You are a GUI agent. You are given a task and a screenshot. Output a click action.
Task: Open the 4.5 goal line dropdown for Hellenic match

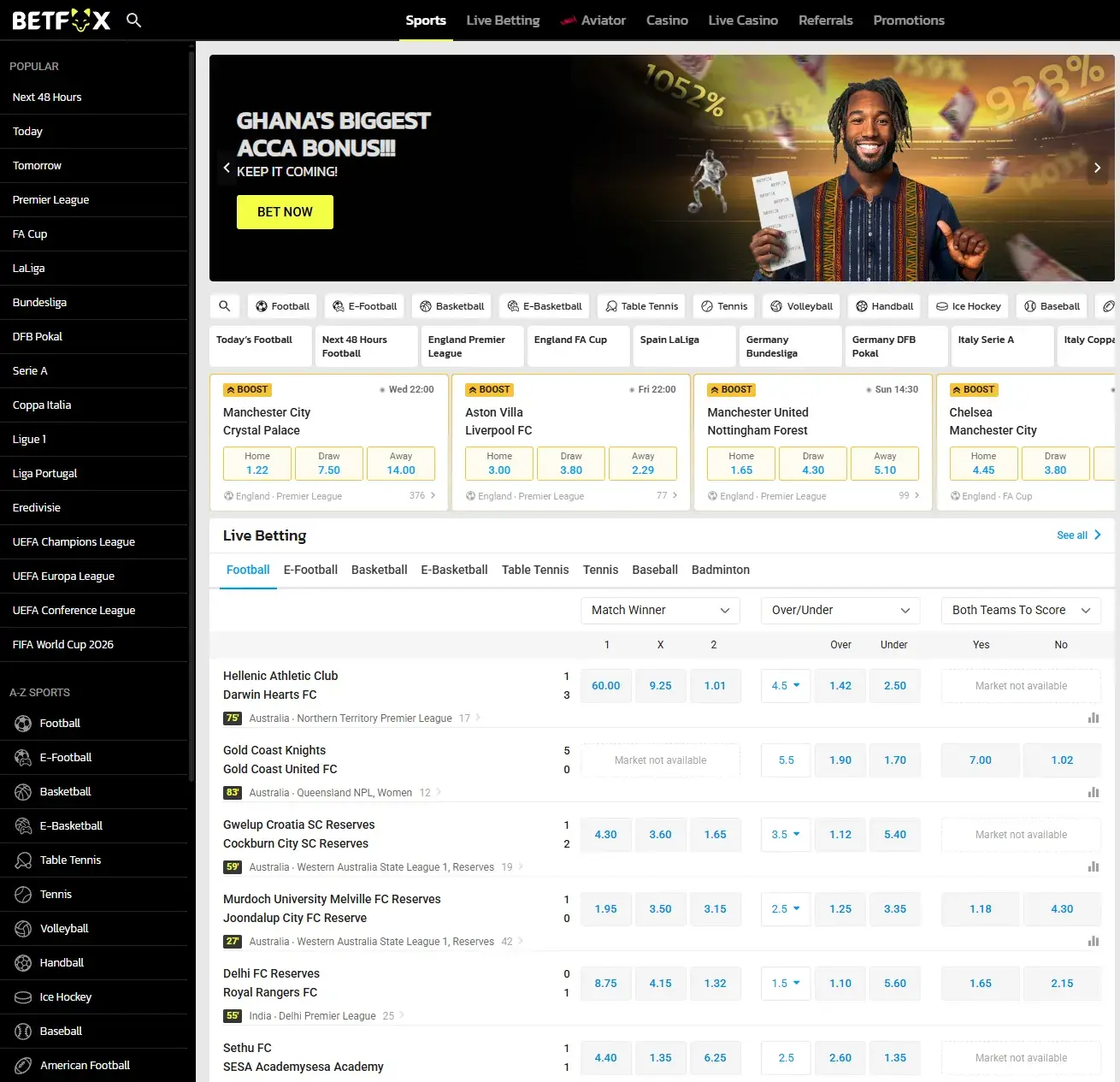click(x=786, y=686)
